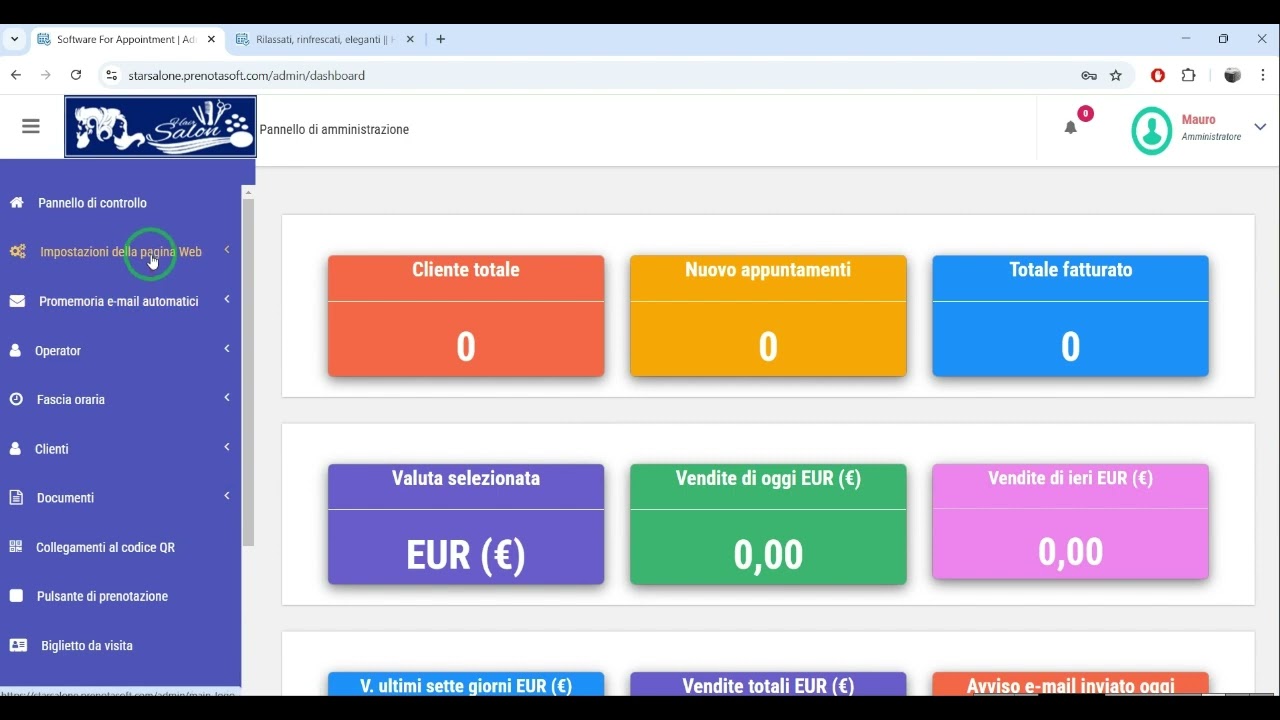Image resolution: width=1280 pixels, height=720 pixels.
Task: Open the notifications bell icon
Action: (1070, 127)
